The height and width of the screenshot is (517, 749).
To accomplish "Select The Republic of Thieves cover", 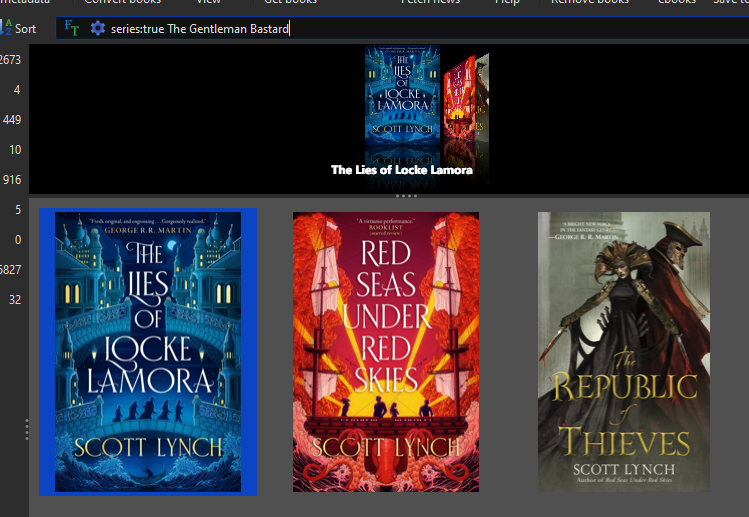I will click(624, 352).
